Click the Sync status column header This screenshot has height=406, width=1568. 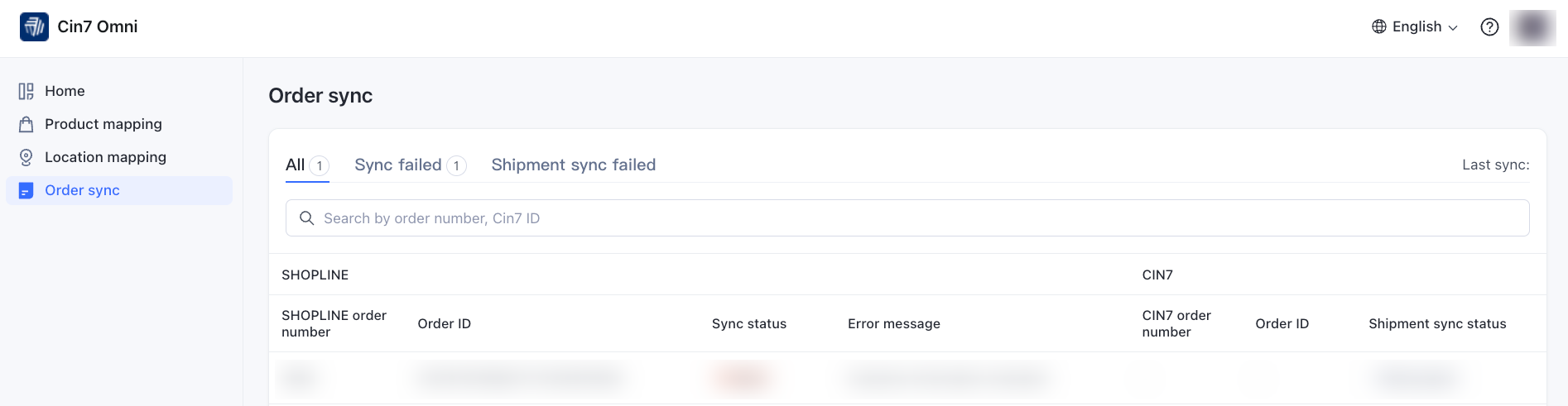749,323
